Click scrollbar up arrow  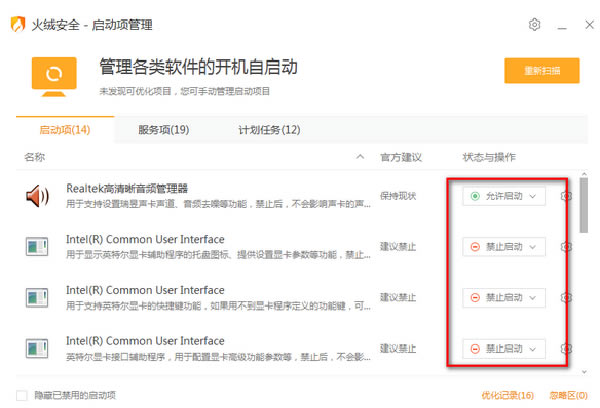[584, 174]
